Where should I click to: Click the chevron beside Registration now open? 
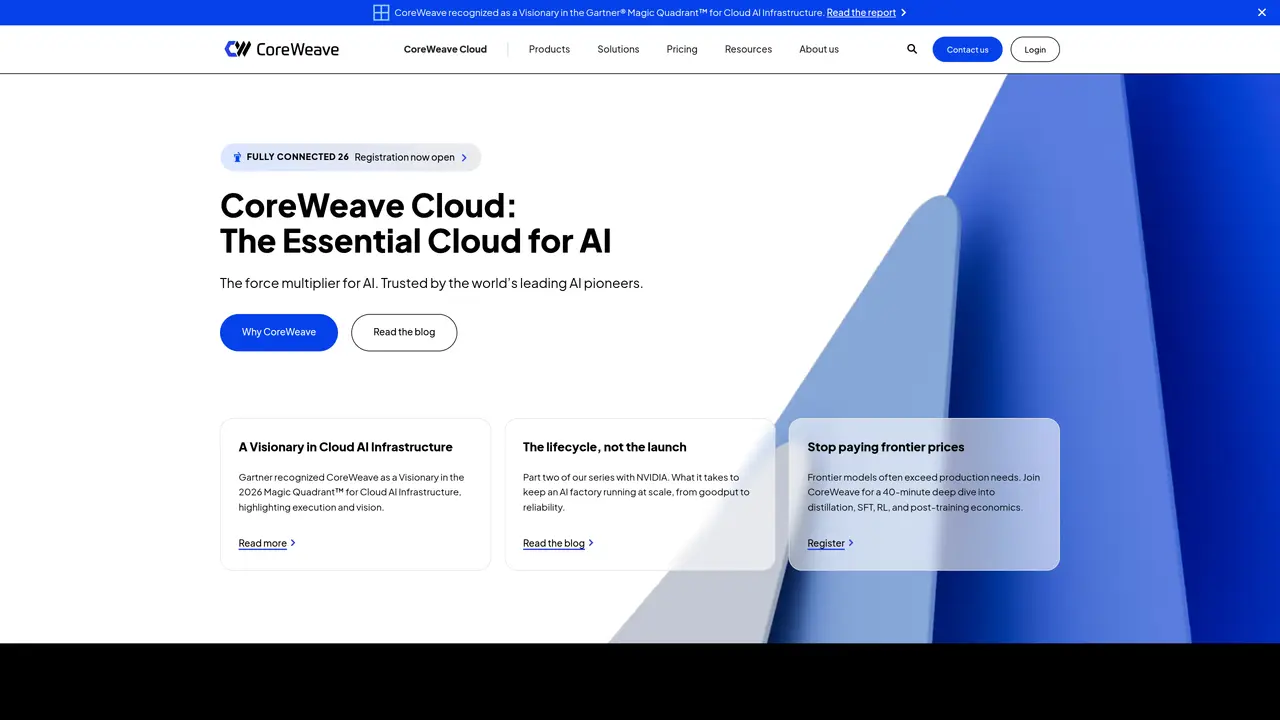pyautogui.click(x=464, y=157)
